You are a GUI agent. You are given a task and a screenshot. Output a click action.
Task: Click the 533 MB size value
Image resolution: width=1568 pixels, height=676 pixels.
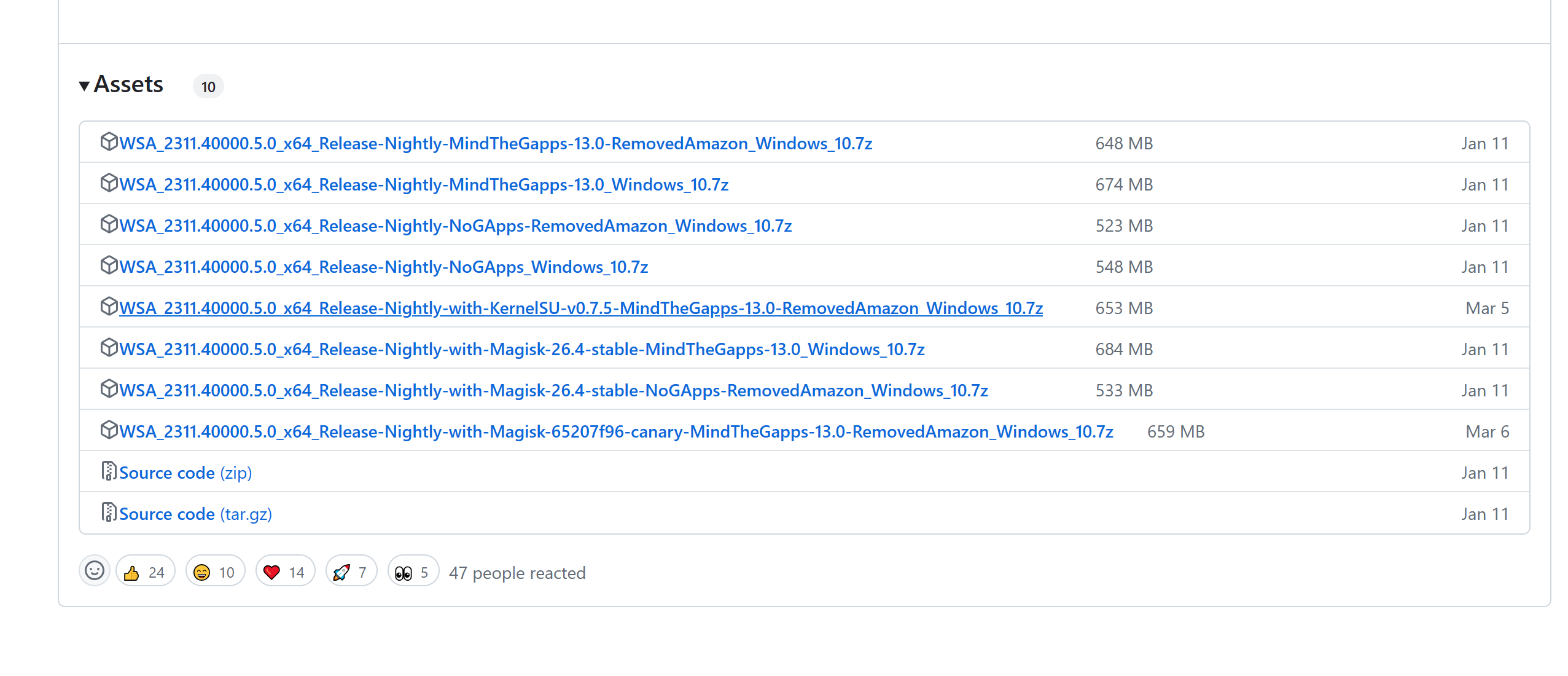click(x=1124, y=391)
